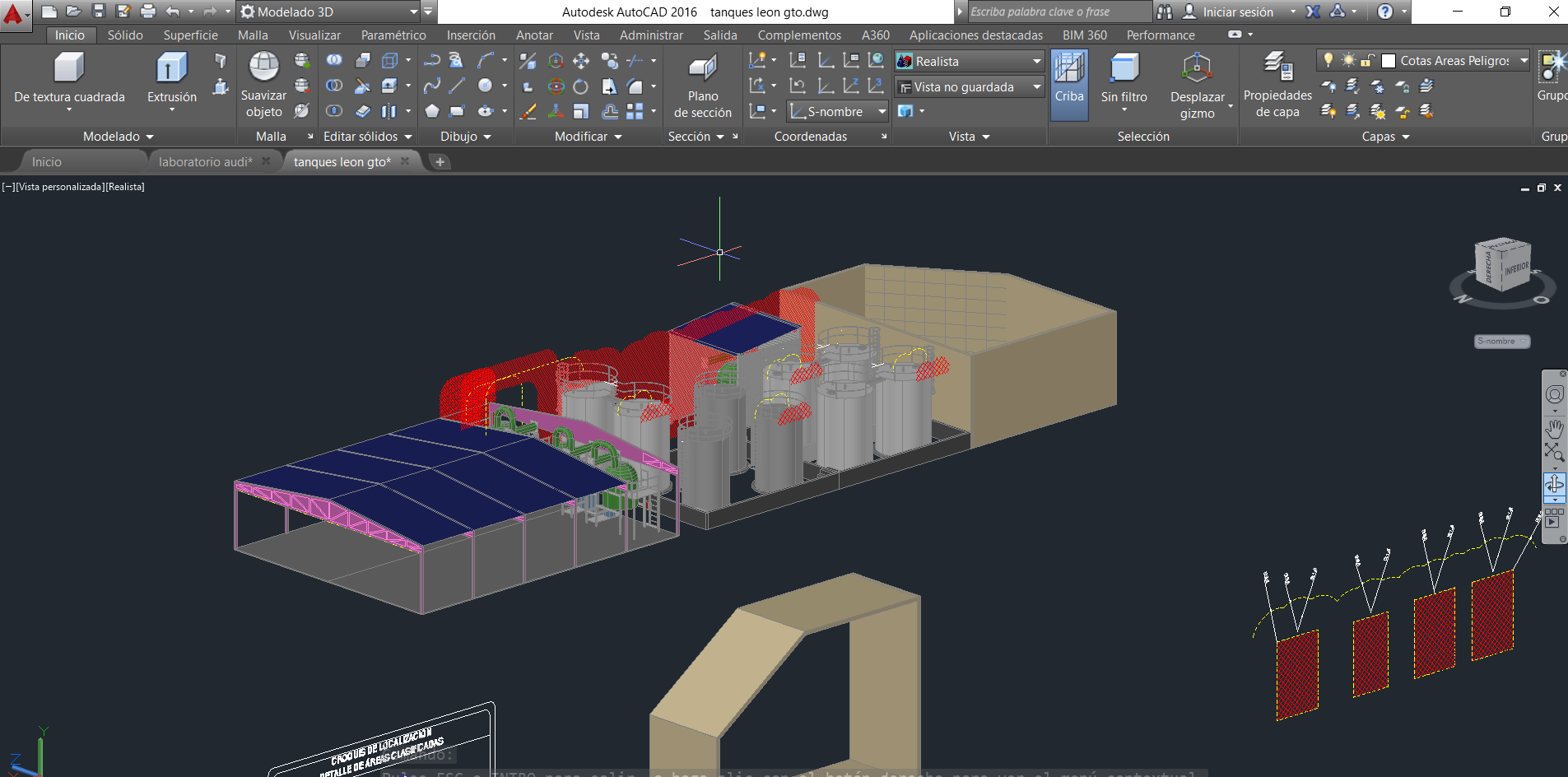Click the Sin filtro selection icon
The image size is (1568, 777).
[x=1124, y=68]
